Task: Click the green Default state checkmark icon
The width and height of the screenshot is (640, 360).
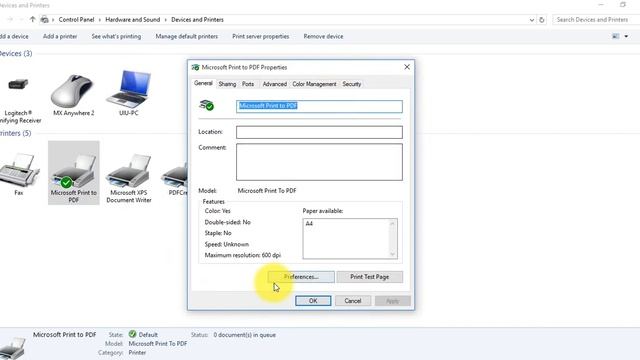Action: (x=132, y=334)
